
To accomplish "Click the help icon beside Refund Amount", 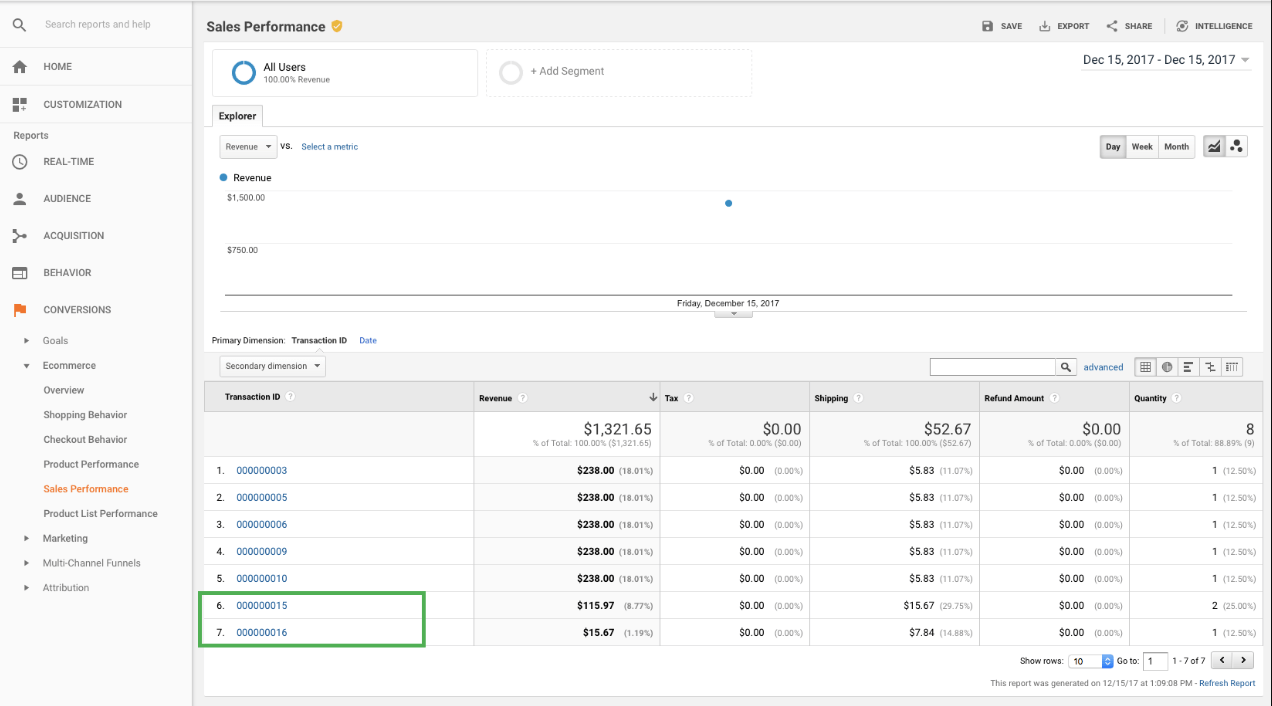I will 1054,398.
